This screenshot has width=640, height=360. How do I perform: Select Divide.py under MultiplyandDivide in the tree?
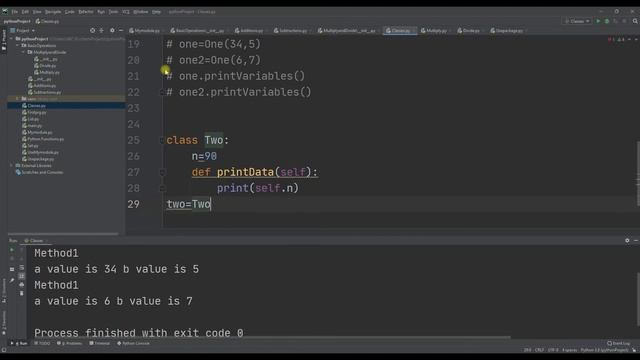pos(45,66)
